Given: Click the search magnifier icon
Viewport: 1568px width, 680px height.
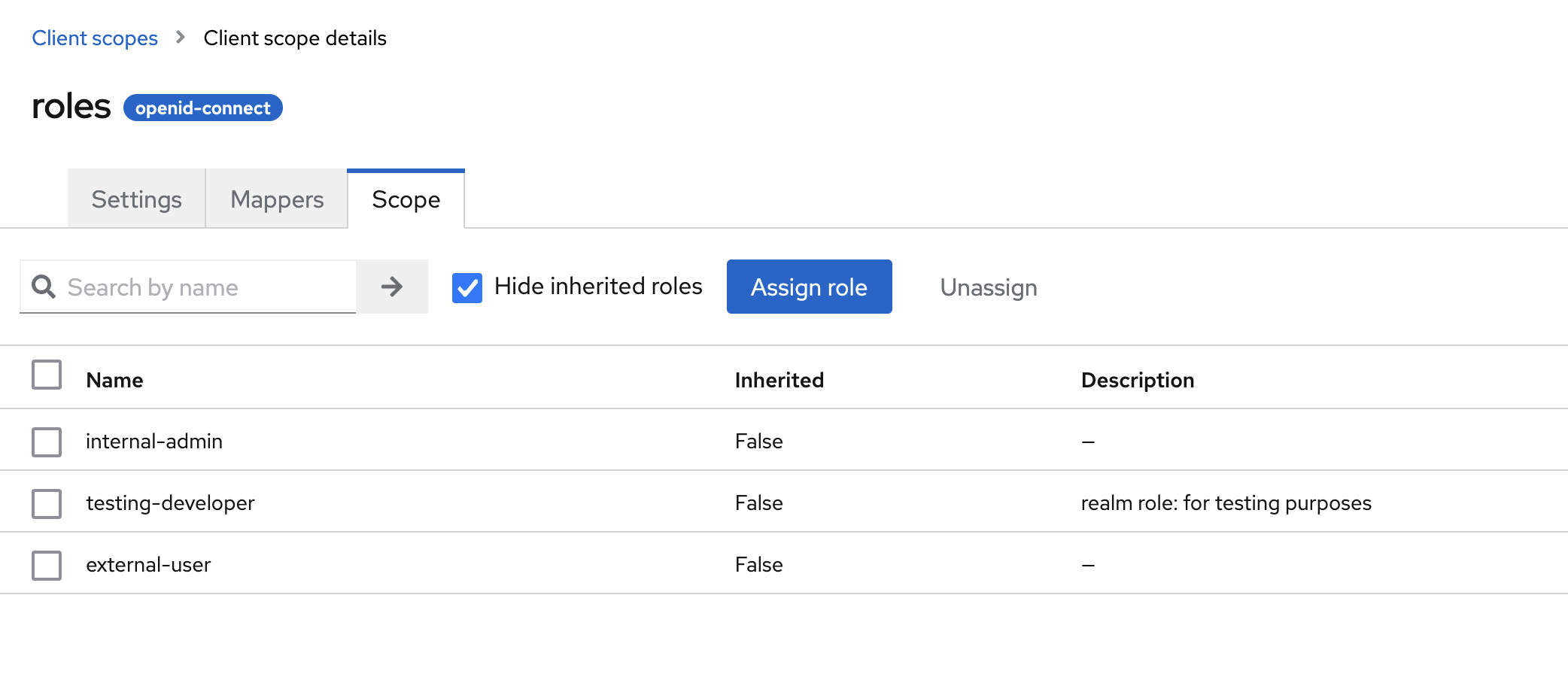Looking at the screenshot, I should point(44,287).
